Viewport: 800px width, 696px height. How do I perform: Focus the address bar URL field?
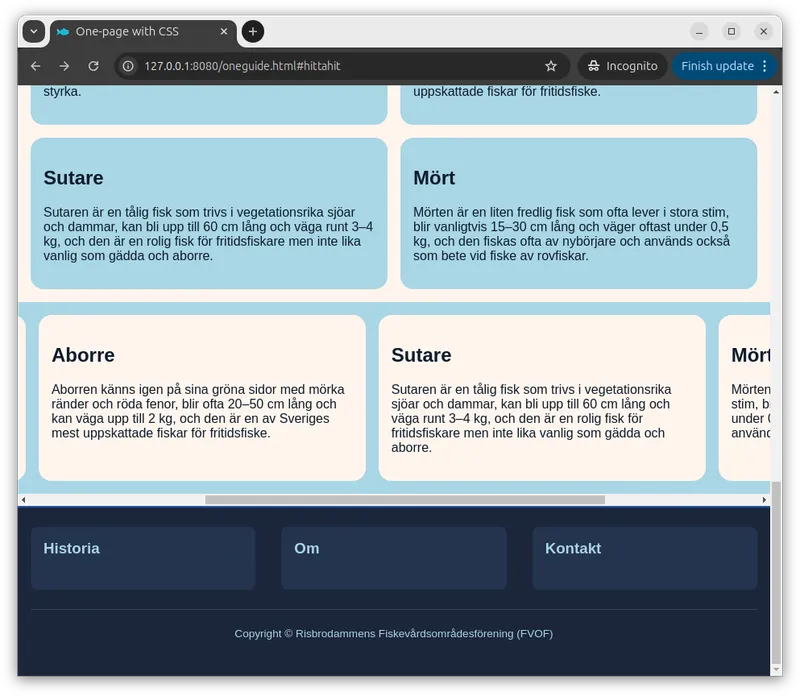[330, 66]
